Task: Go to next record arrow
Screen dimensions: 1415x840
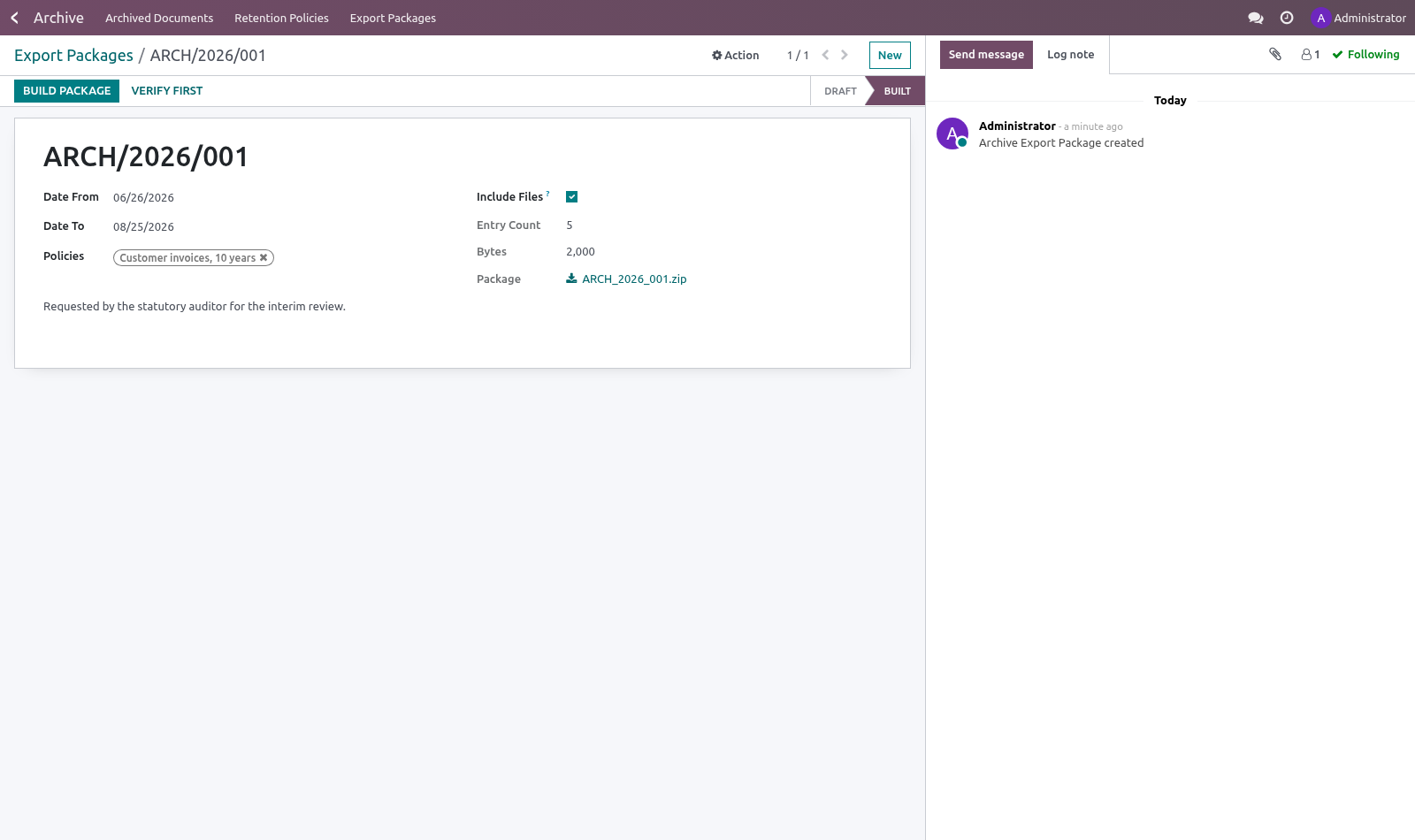Action: click(x=845, y=55)
